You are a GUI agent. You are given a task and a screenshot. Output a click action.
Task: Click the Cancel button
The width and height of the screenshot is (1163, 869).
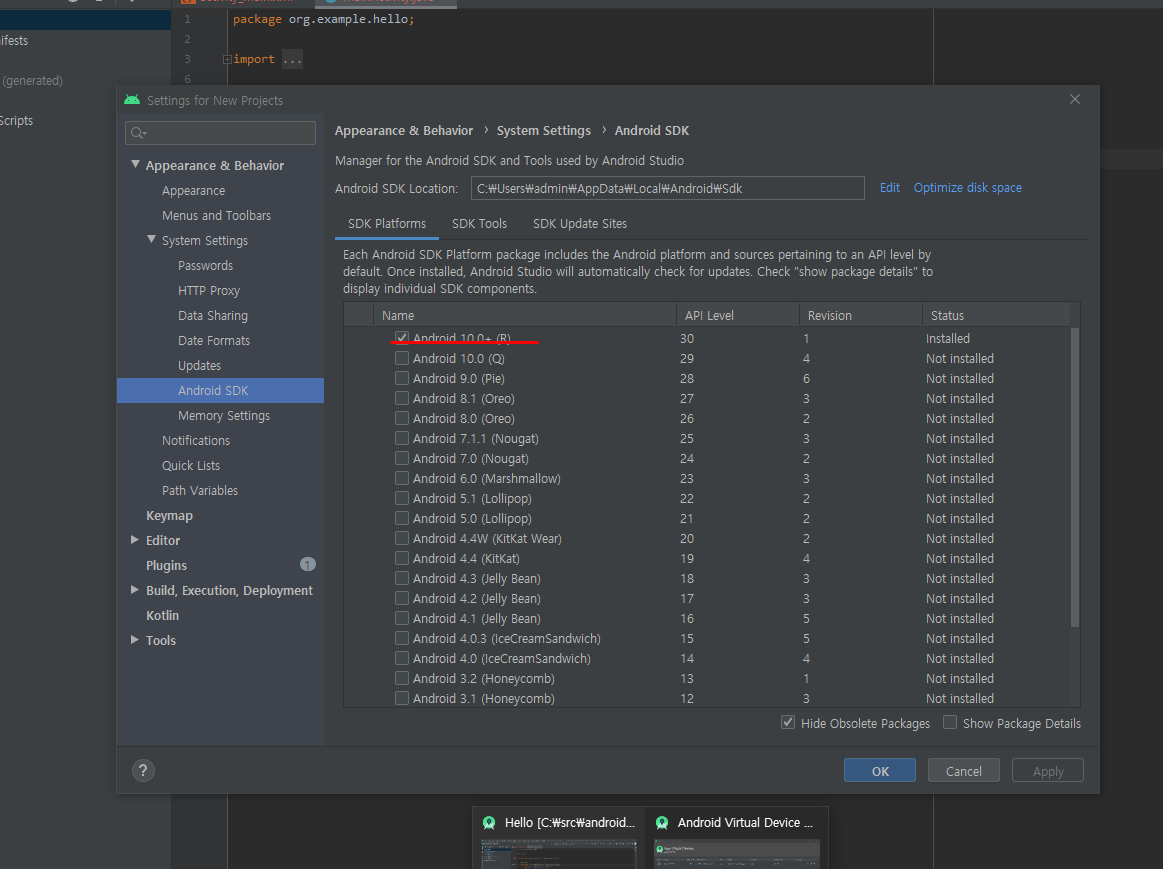pos(963,771)
